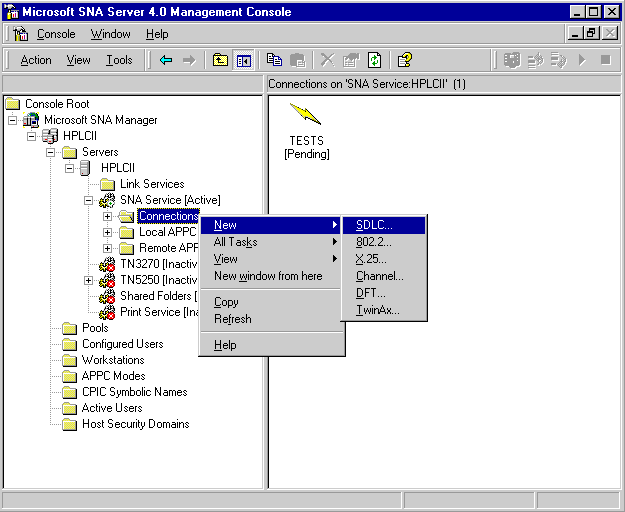Open the Action toolbar menu
The height and width of the screenshot is (512, 625).
coord(36,60)
